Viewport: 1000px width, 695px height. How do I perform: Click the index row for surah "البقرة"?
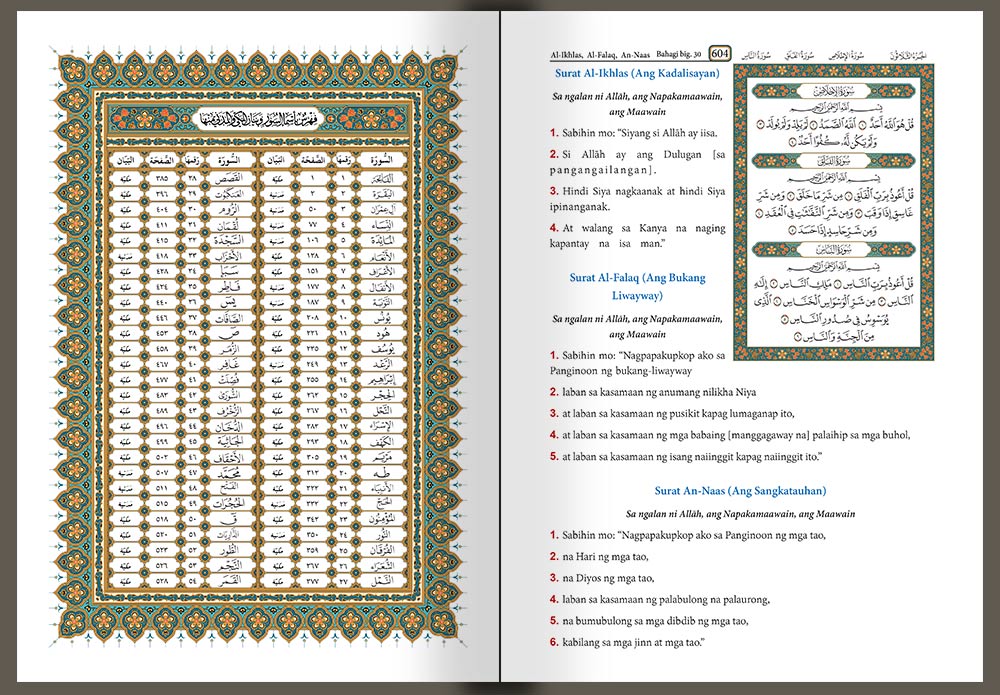pos(335,194)
